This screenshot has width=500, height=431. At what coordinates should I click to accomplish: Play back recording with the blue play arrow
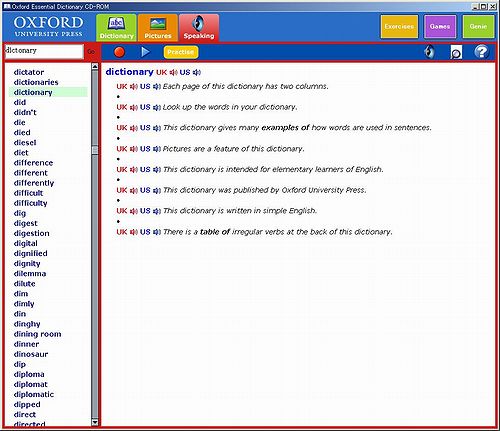[x=145, y=52]
